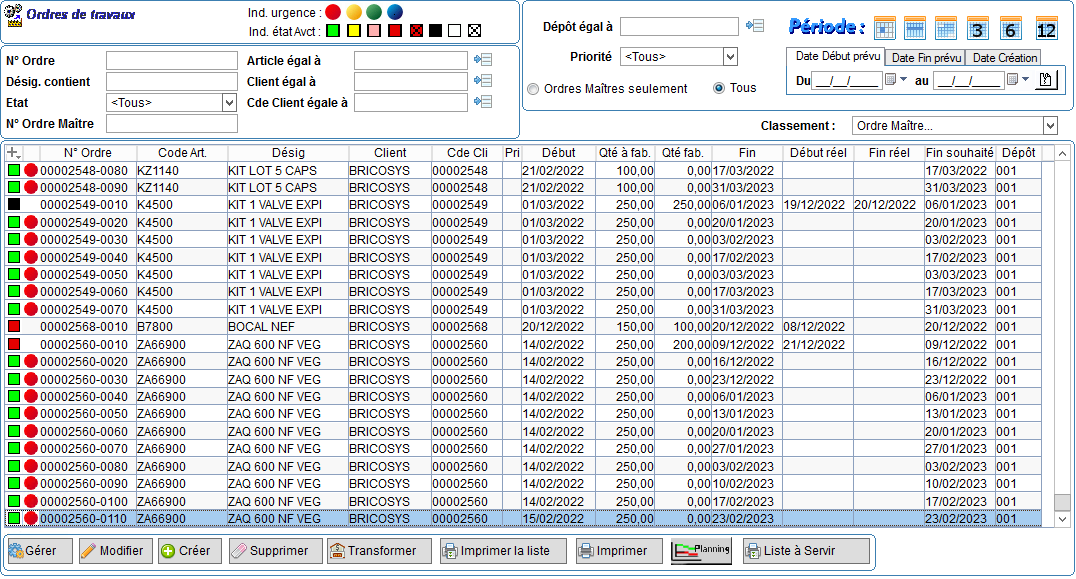Click the N° Ordre input field
This screenshot has height=579, width=1076.
(x=171, y=61)
